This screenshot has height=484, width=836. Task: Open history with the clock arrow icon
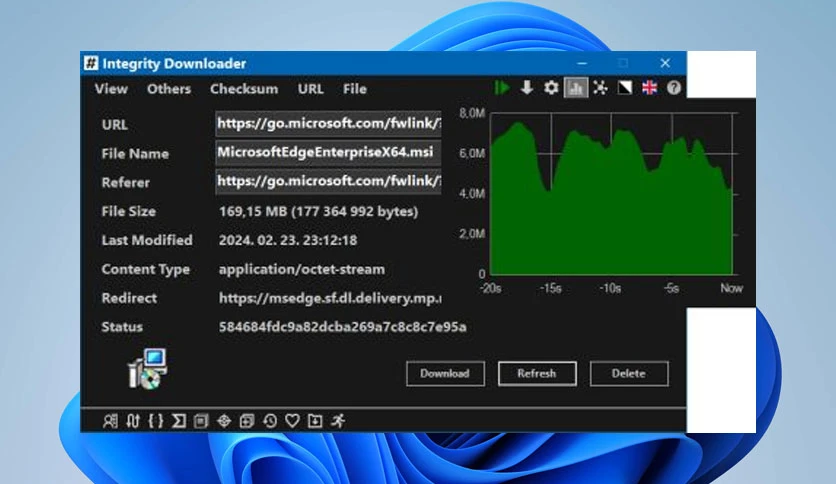click(x=270, y=421)
